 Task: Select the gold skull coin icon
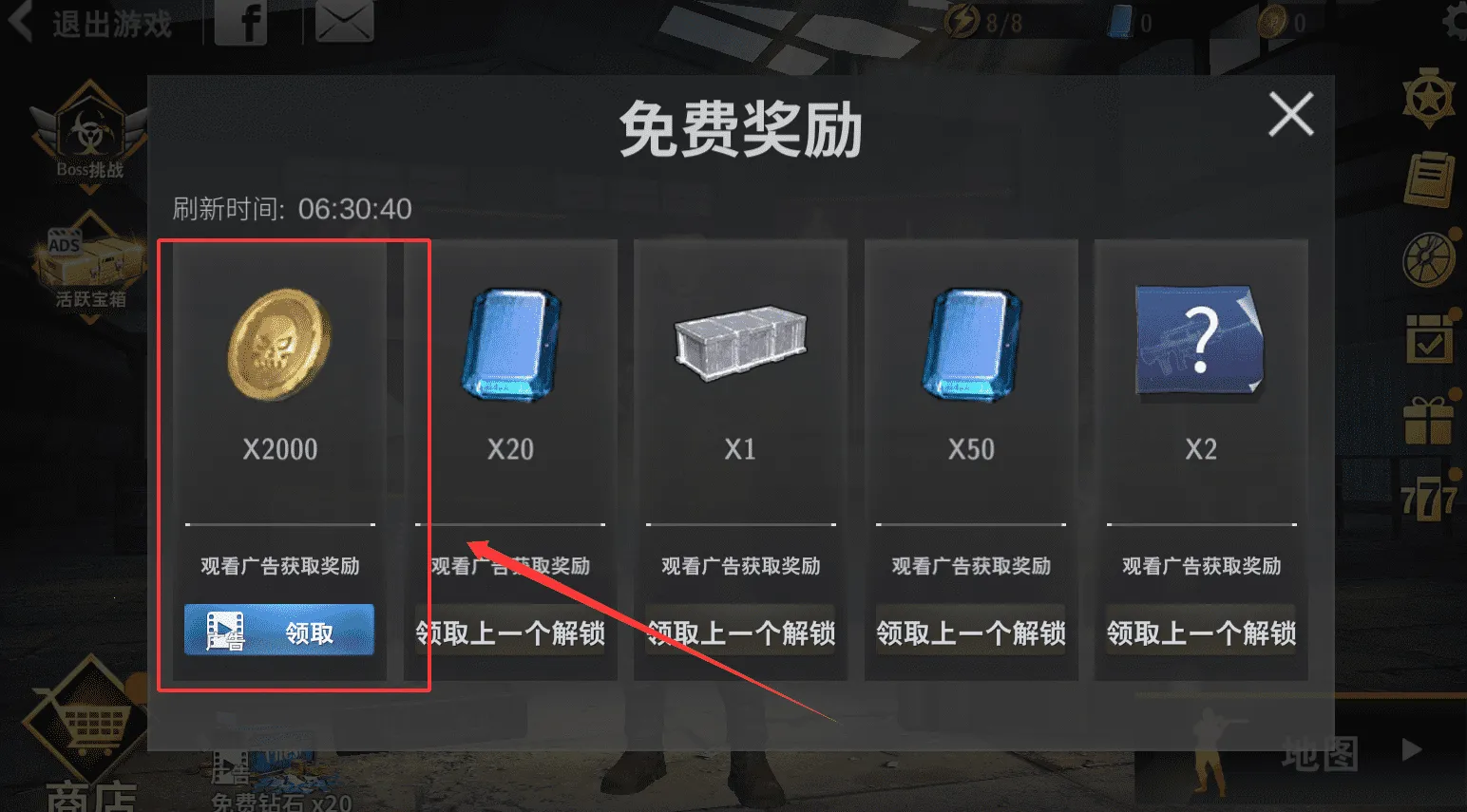(279, 344)
